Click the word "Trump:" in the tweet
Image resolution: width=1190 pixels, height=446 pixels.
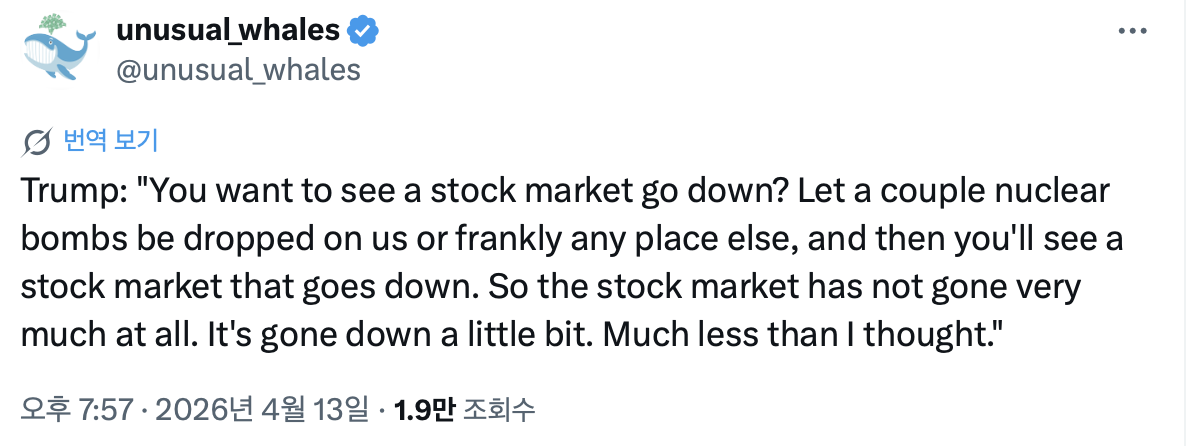(68, 189)
